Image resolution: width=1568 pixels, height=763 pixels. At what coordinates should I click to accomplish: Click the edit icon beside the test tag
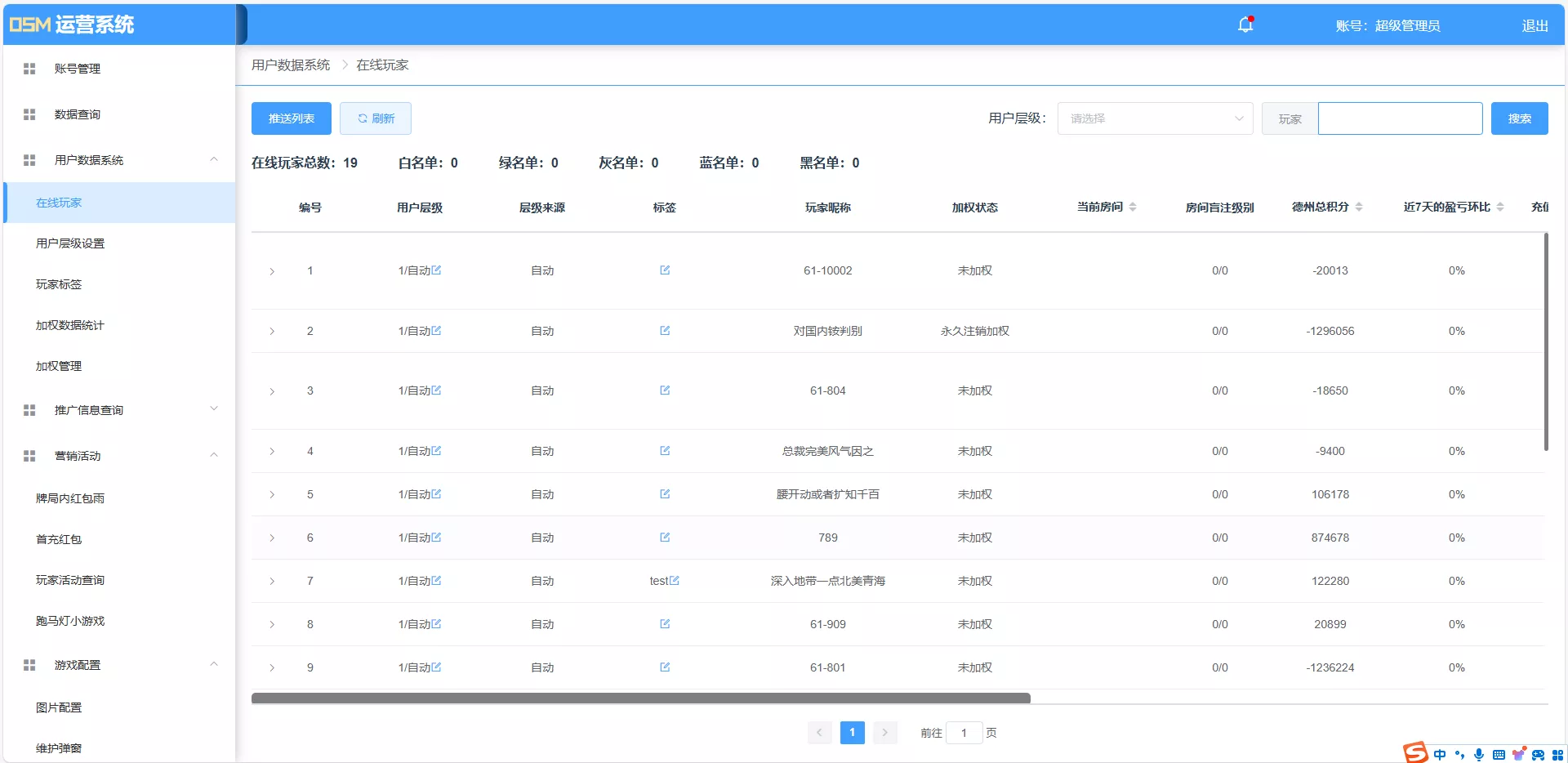pyautogui.click(x=675, y=581)
